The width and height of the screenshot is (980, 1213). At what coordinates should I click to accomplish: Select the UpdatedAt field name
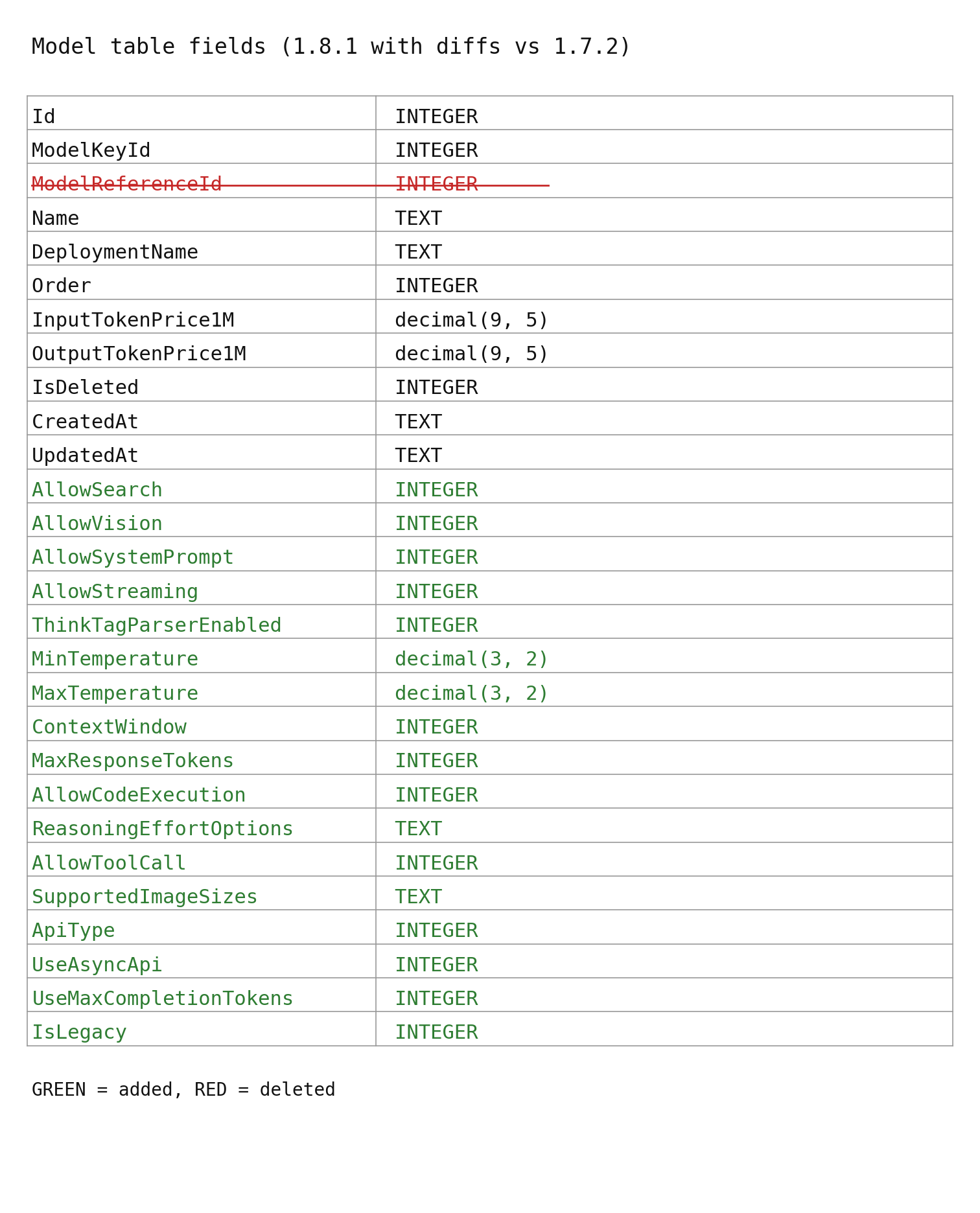point(86,456)
